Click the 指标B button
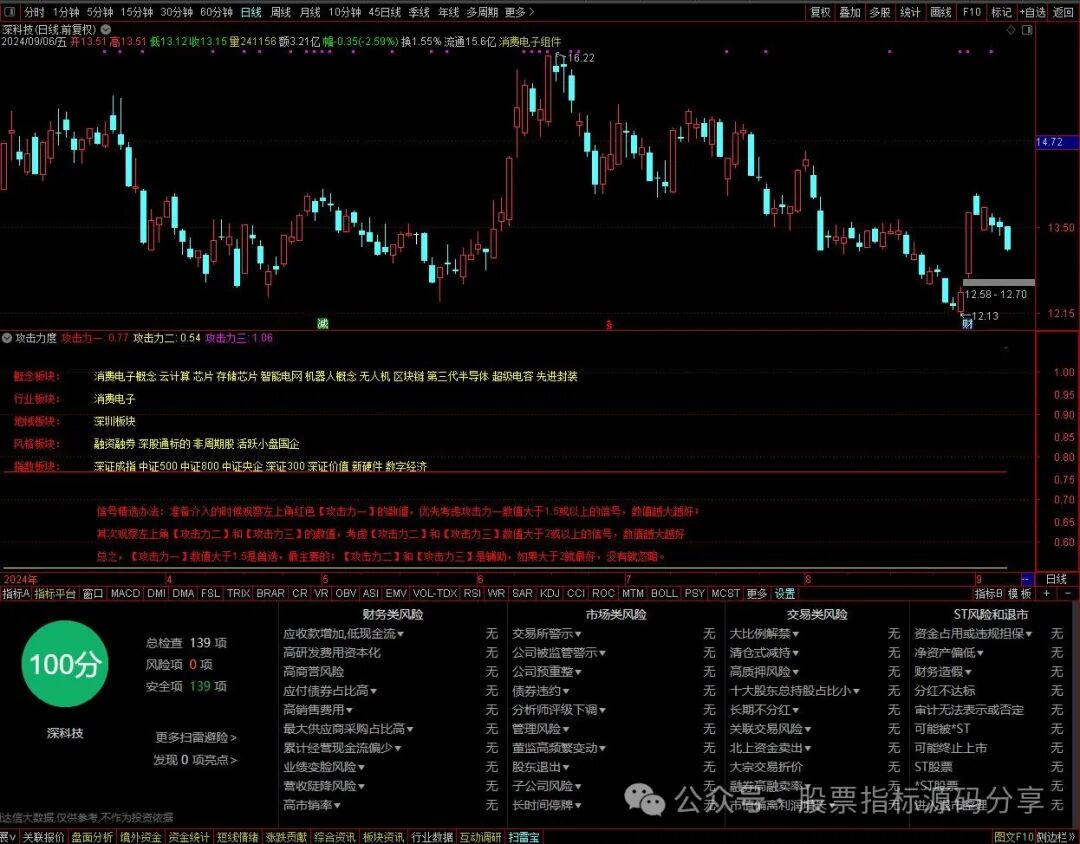Image resolution: width=1080 pixels, height=844 pixels. pos(988,593)
